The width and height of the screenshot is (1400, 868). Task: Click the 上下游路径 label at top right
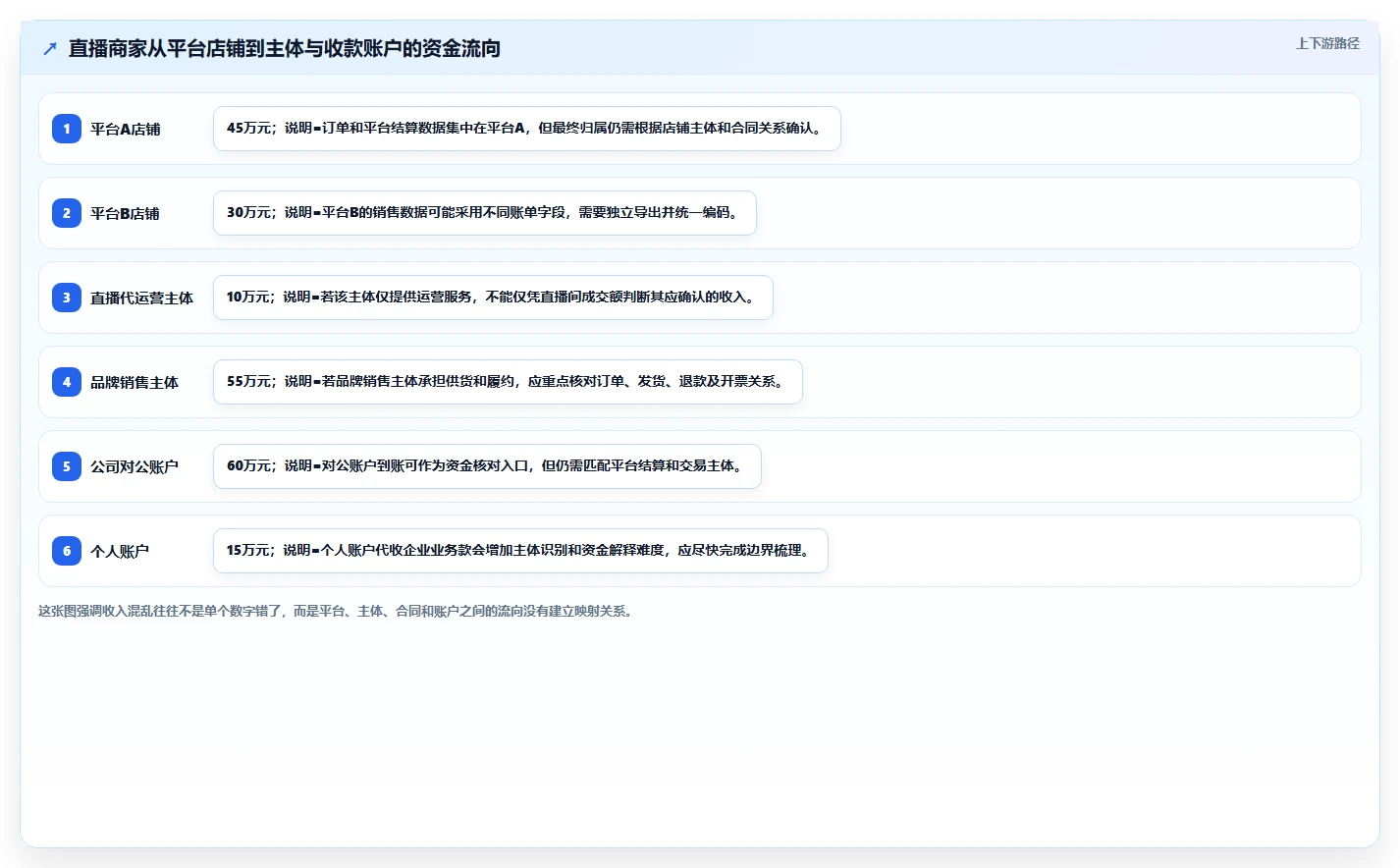coord(1327,43)
